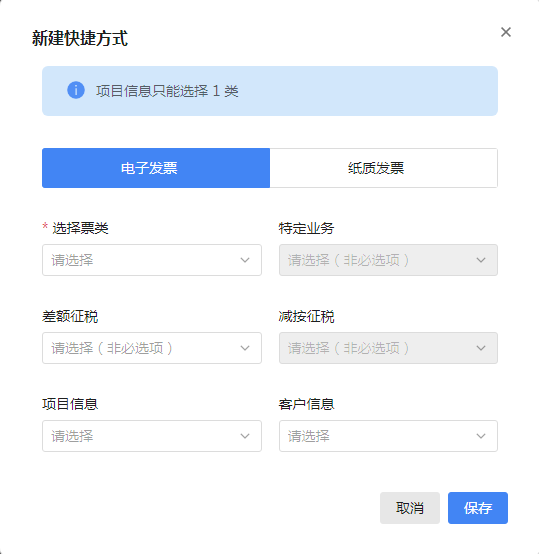Viewport: 539px width, 554px height.
Task: Switch to the 电子发票 tab
Action: click(156, 168)
